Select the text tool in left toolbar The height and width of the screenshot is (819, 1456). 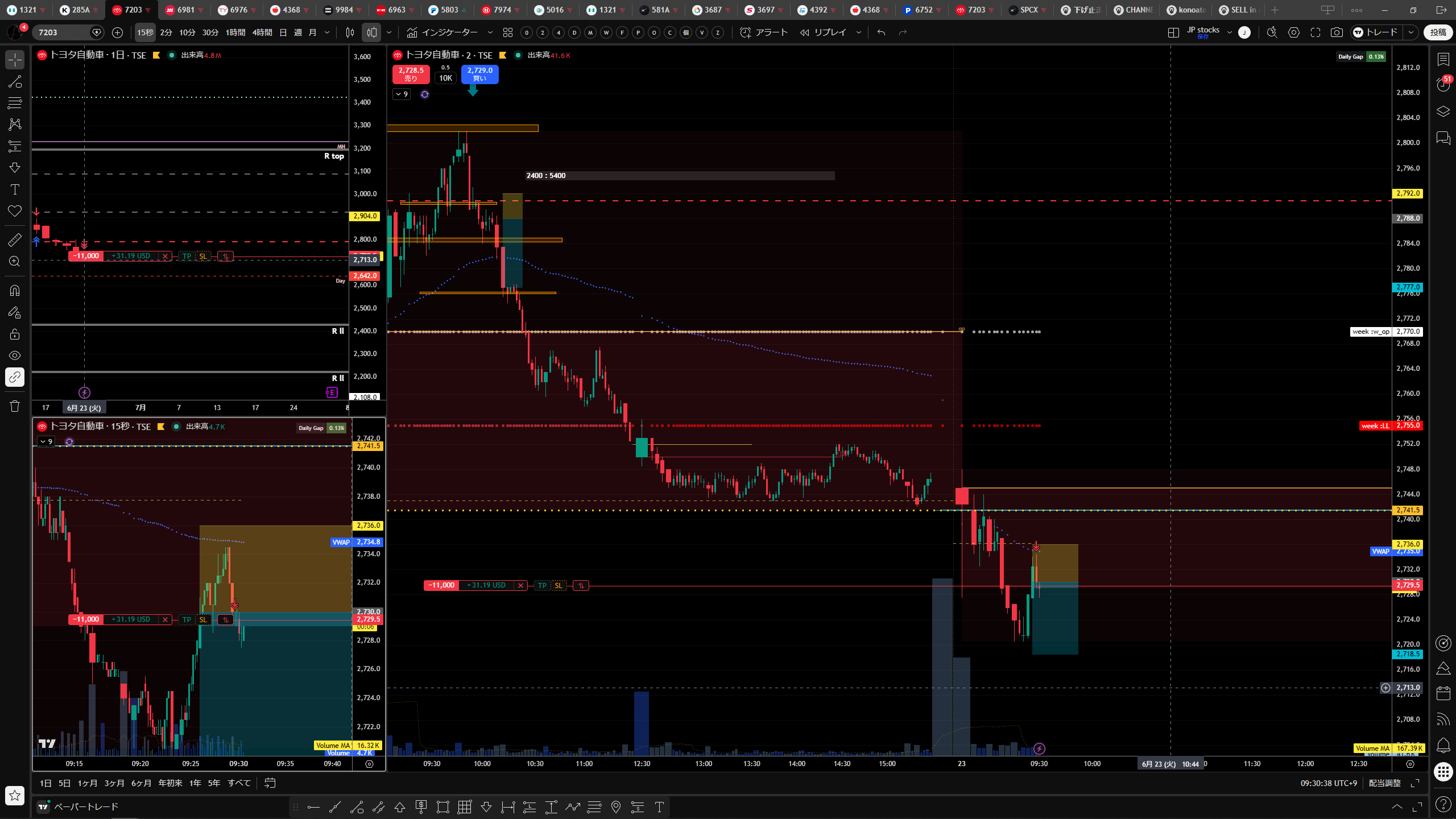15,189
